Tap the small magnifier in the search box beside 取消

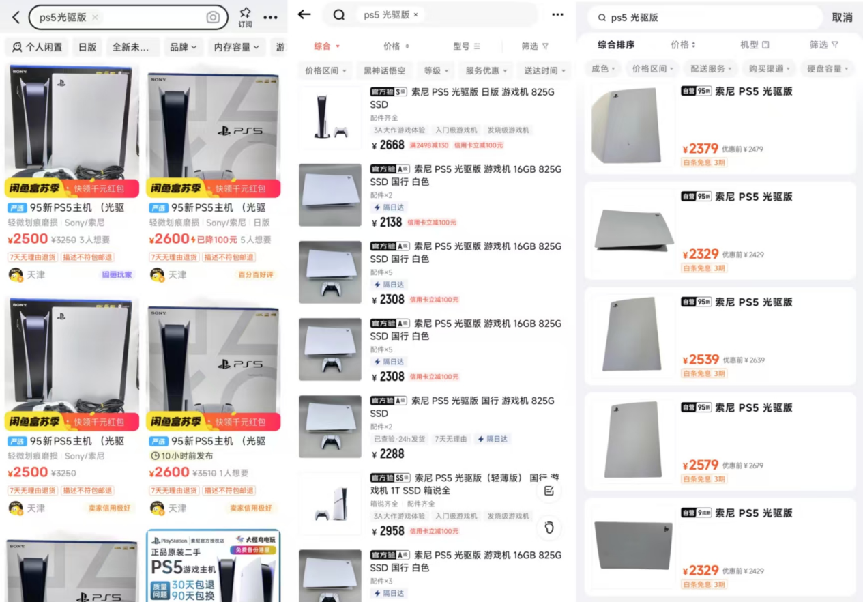coord(602,18)
